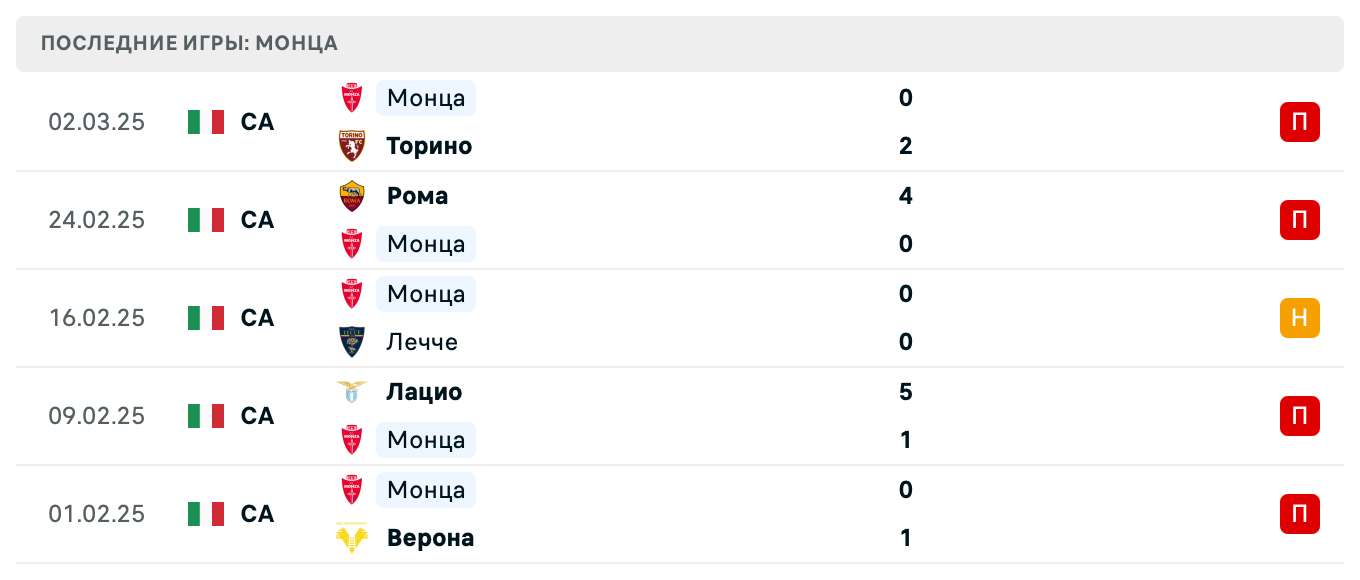Click the СА league label on the 24.02.25 row
The width and height of the screenshot is (1360, 580).
[x=257, y=220]
